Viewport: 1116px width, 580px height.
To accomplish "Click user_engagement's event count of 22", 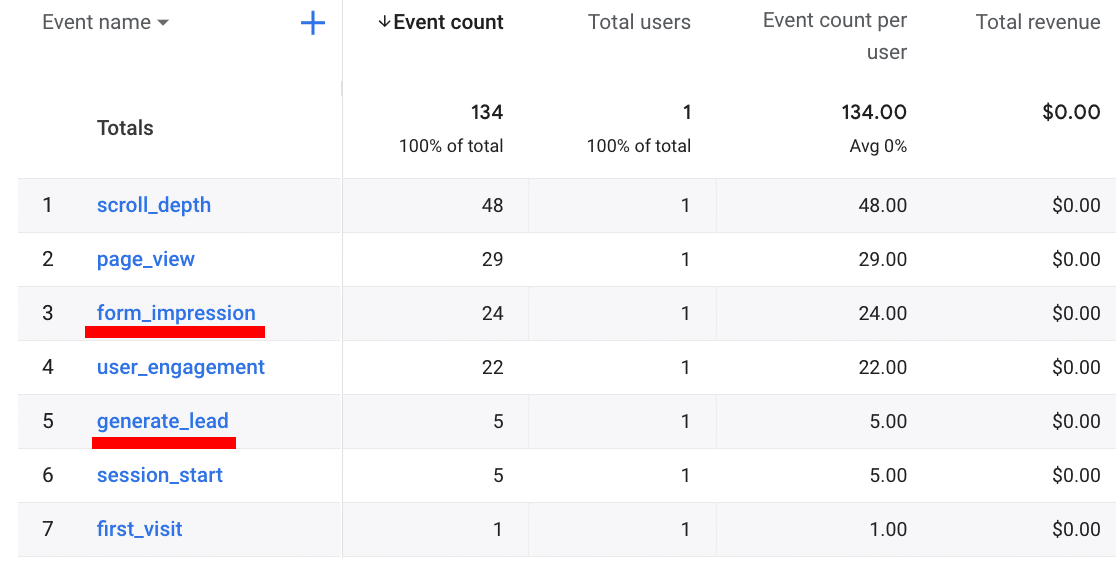I will pyautogui.click(x=492, y=367).
